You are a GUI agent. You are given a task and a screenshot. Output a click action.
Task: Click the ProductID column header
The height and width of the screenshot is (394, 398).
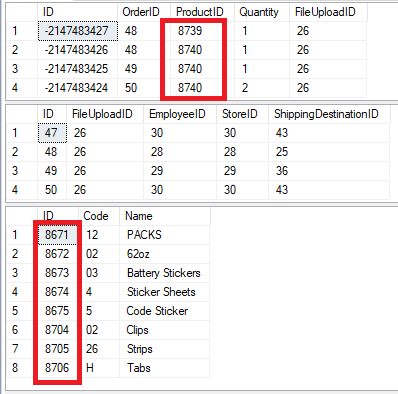pyautogui.click(x=202, y=12)
